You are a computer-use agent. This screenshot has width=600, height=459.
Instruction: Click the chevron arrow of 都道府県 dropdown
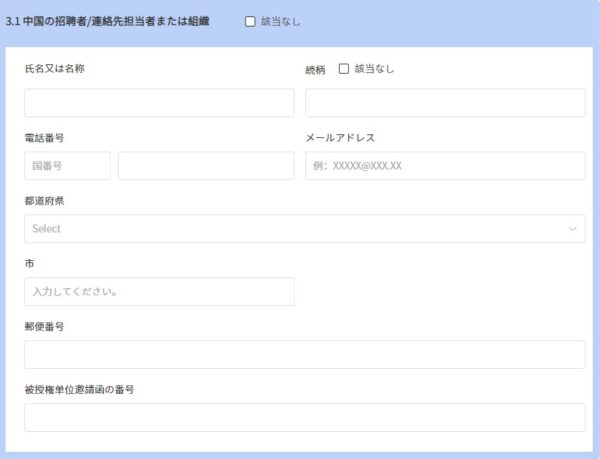coord(573,229)
